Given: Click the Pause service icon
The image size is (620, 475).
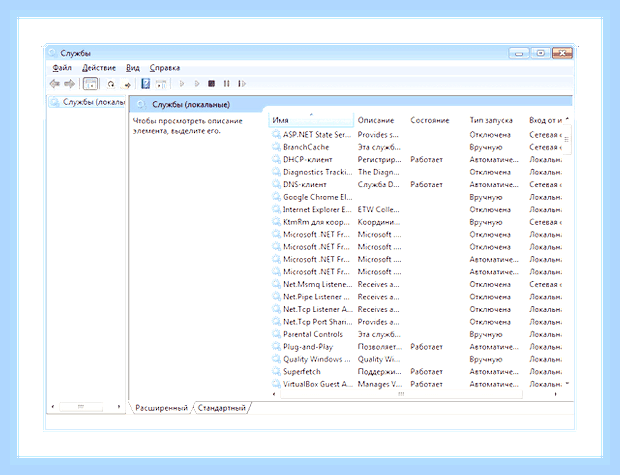Looking at the screenshot, I should (x=226, y=83).
